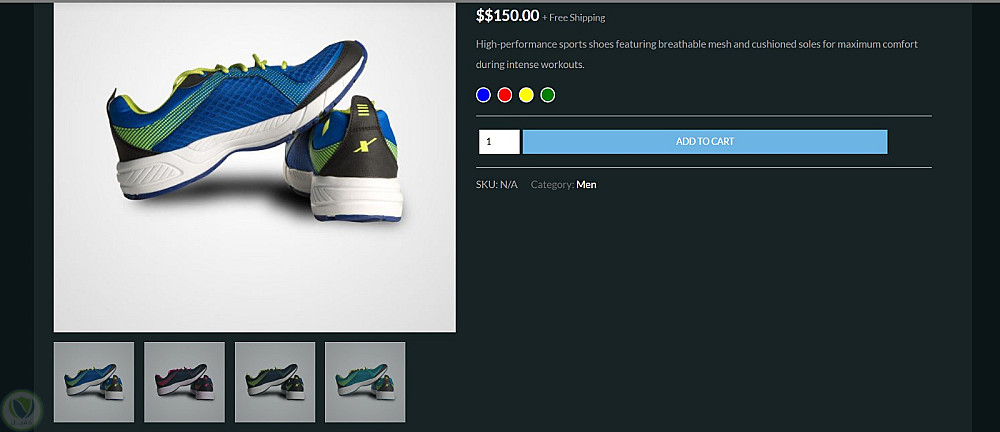The width and height of the screenshot is (1000, 432).
Task: Click the green shield badge icon
Action: pos(22,409)
